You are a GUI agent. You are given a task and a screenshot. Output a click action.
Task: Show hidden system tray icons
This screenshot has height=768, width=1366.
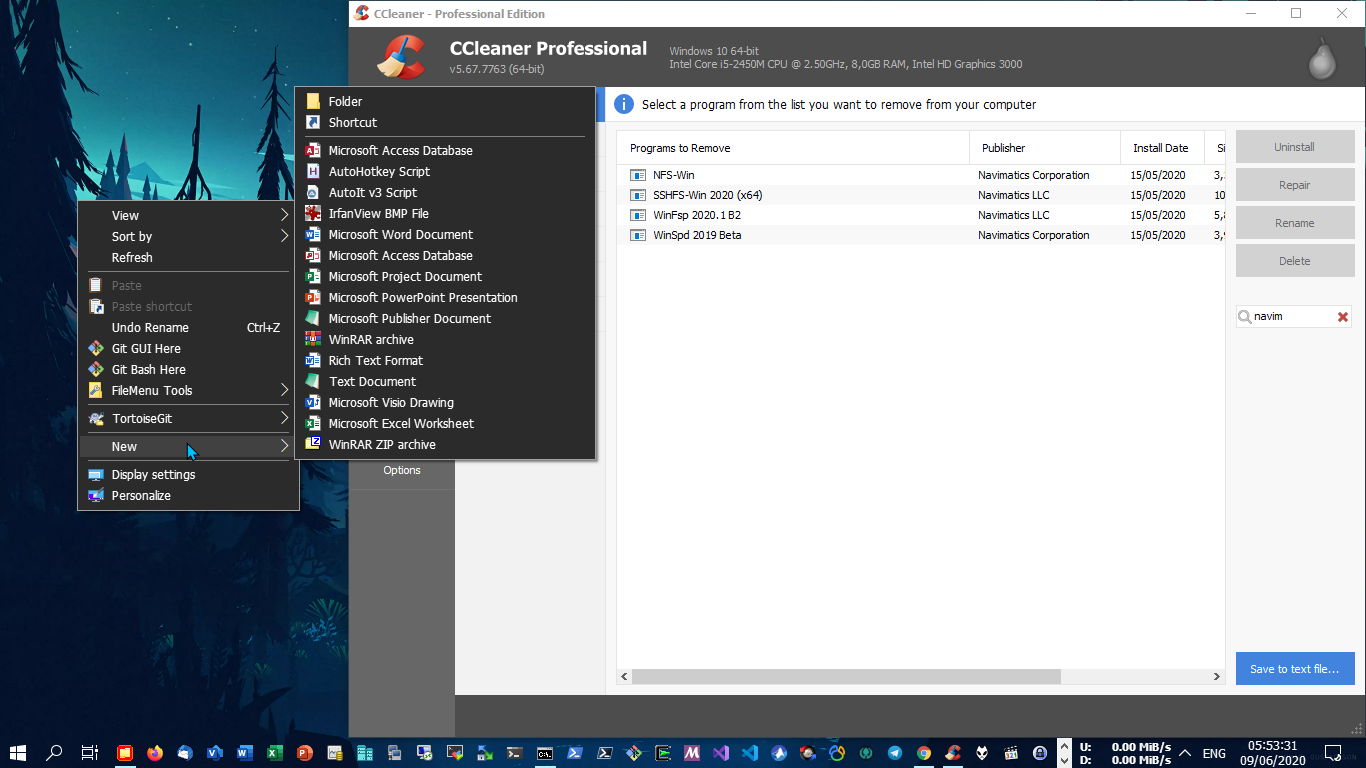1185,752
